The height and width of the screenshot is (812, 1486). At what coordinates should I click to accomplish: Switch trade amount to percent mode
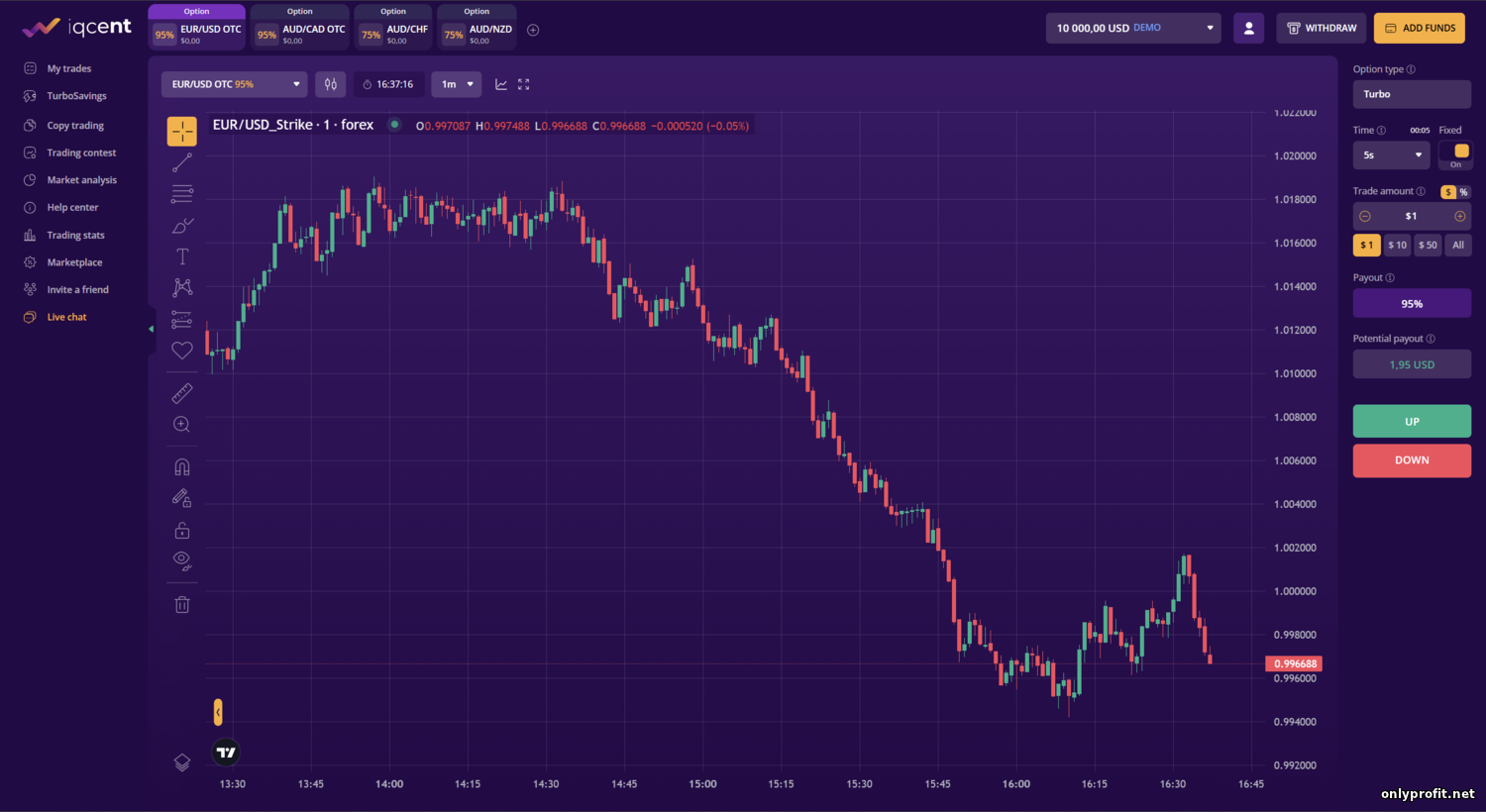(x=1463, y=192)
